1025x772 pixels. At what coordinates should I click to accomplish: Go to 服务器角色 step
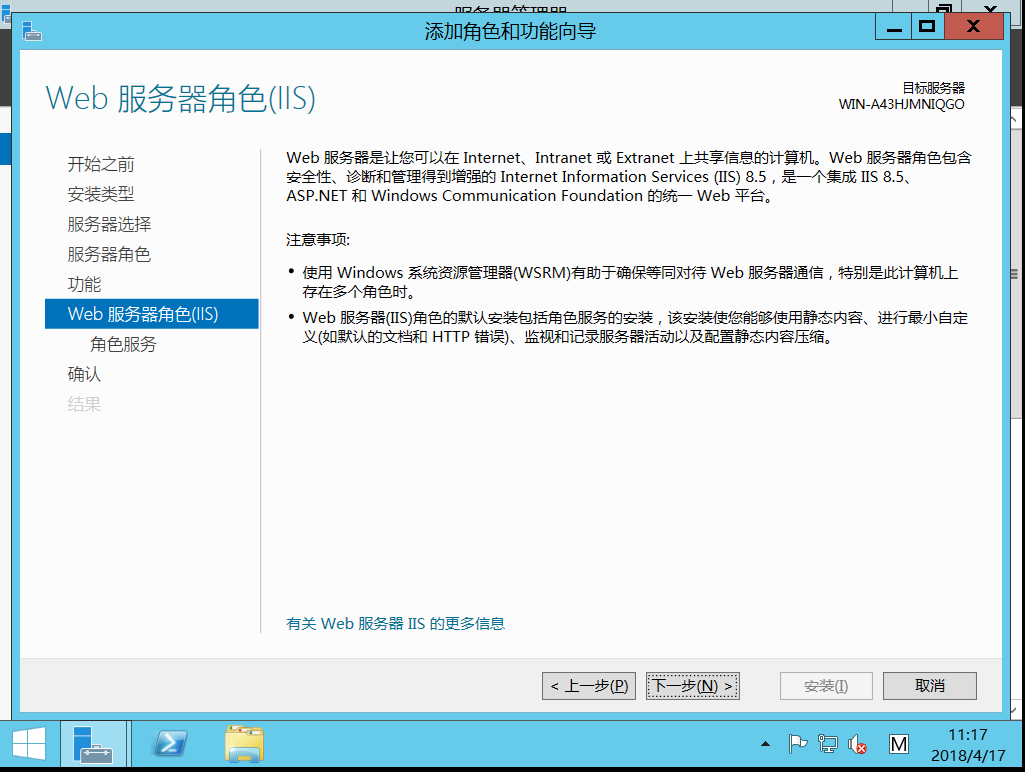coord(109,254)
